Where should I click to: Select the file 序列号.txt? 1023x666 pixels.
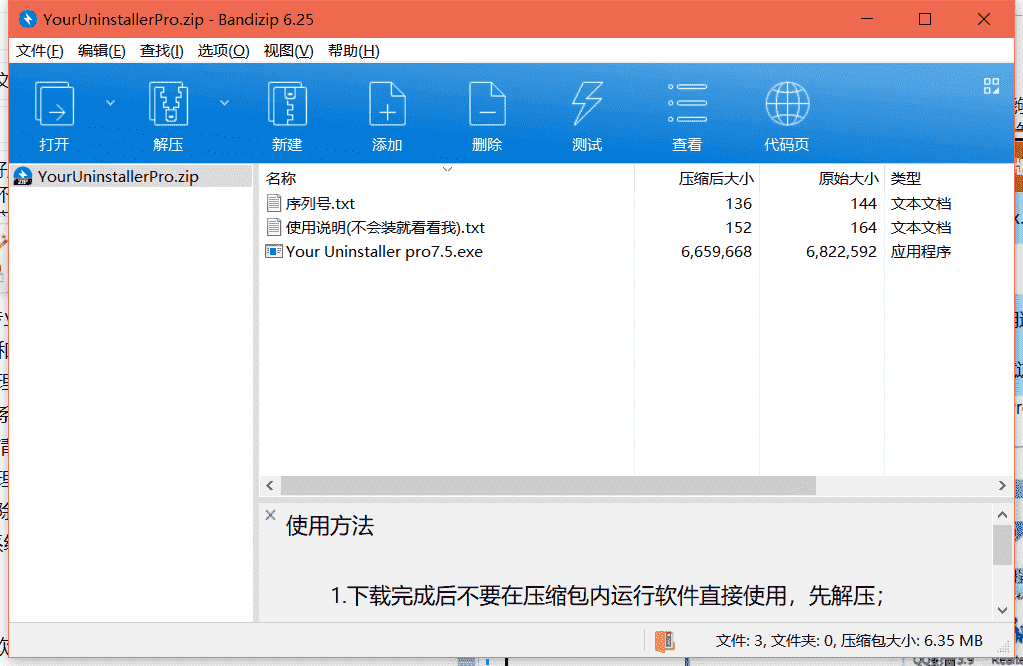tap(320, 204)
